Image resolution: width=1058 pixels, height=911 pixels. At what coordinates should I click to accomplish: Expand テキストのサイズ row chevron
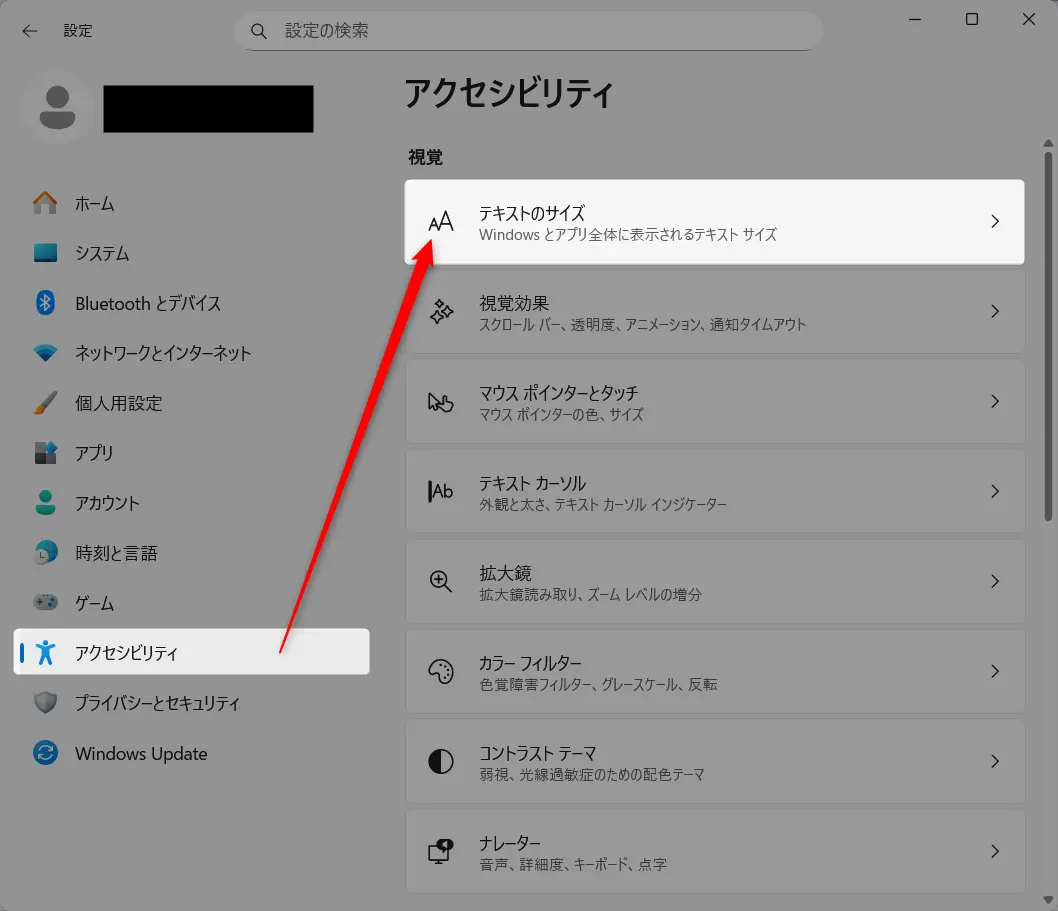coord(995,221)
